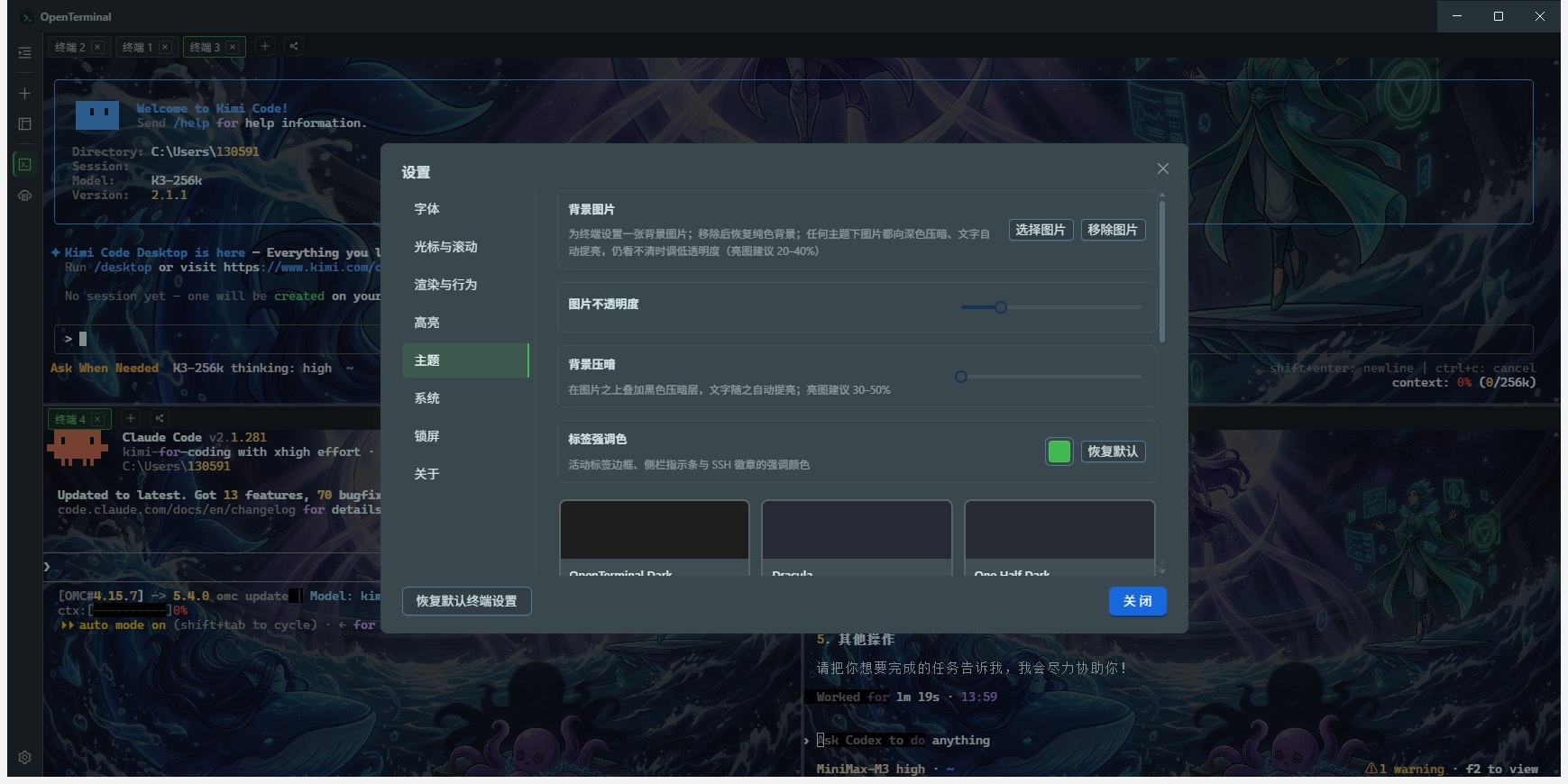The width and height of the screenshot is (1568, 784).
Task: Click the 'context: 0% (0/256k)' status
Action: tap(1463, 383)
